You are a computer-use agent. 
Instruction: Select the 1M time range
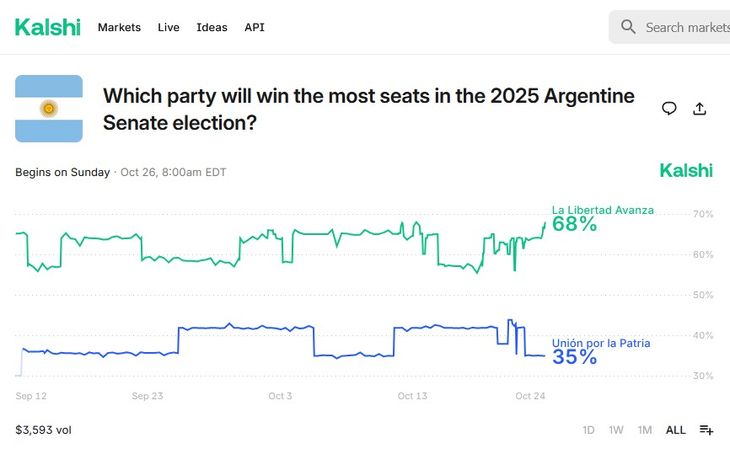[x=645, y=430]
